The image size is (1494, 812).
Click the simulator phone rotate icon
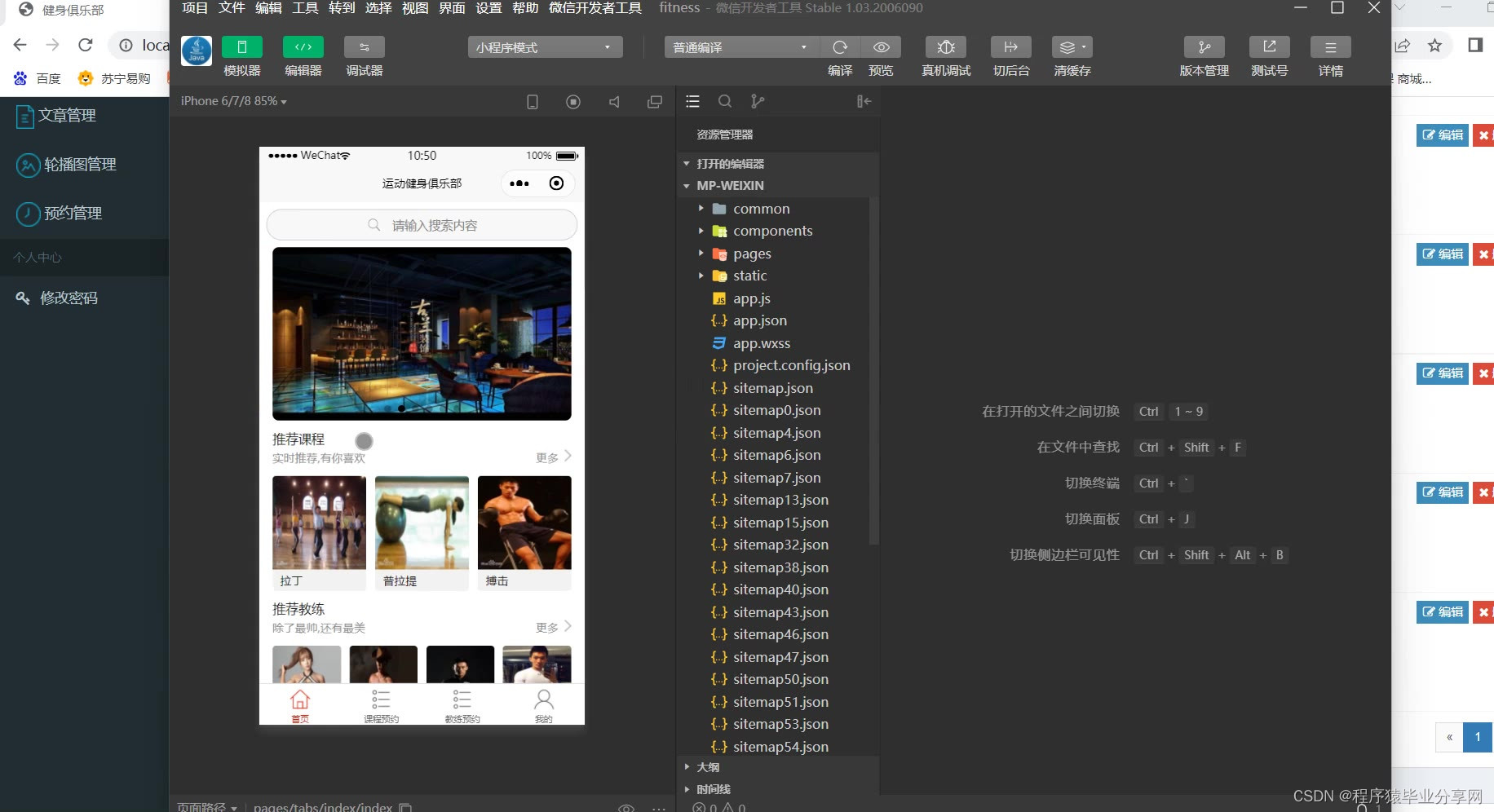[x=533, y=102]
